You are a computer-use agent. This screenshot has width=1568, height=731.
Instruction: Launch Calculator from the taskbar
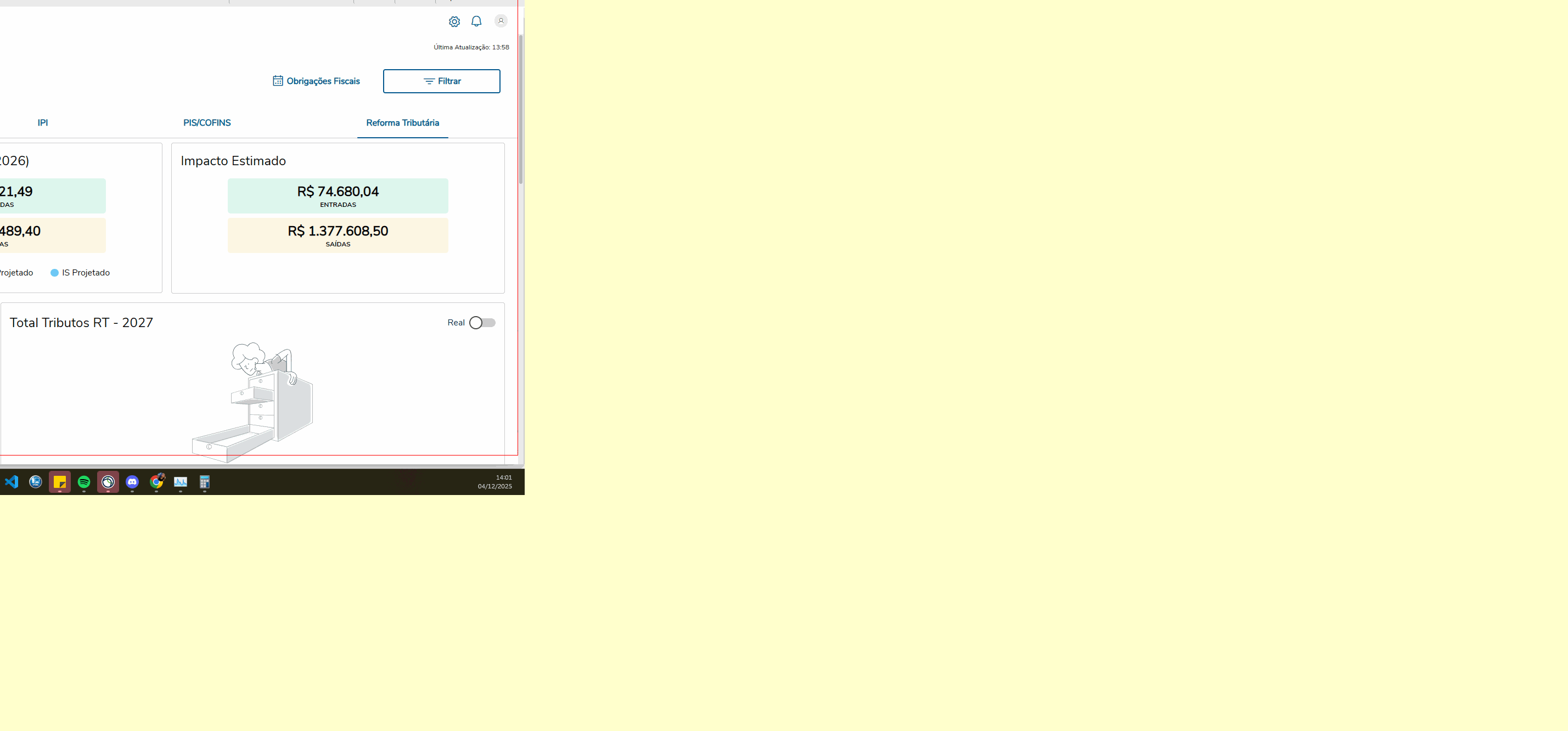pos(205,481)
